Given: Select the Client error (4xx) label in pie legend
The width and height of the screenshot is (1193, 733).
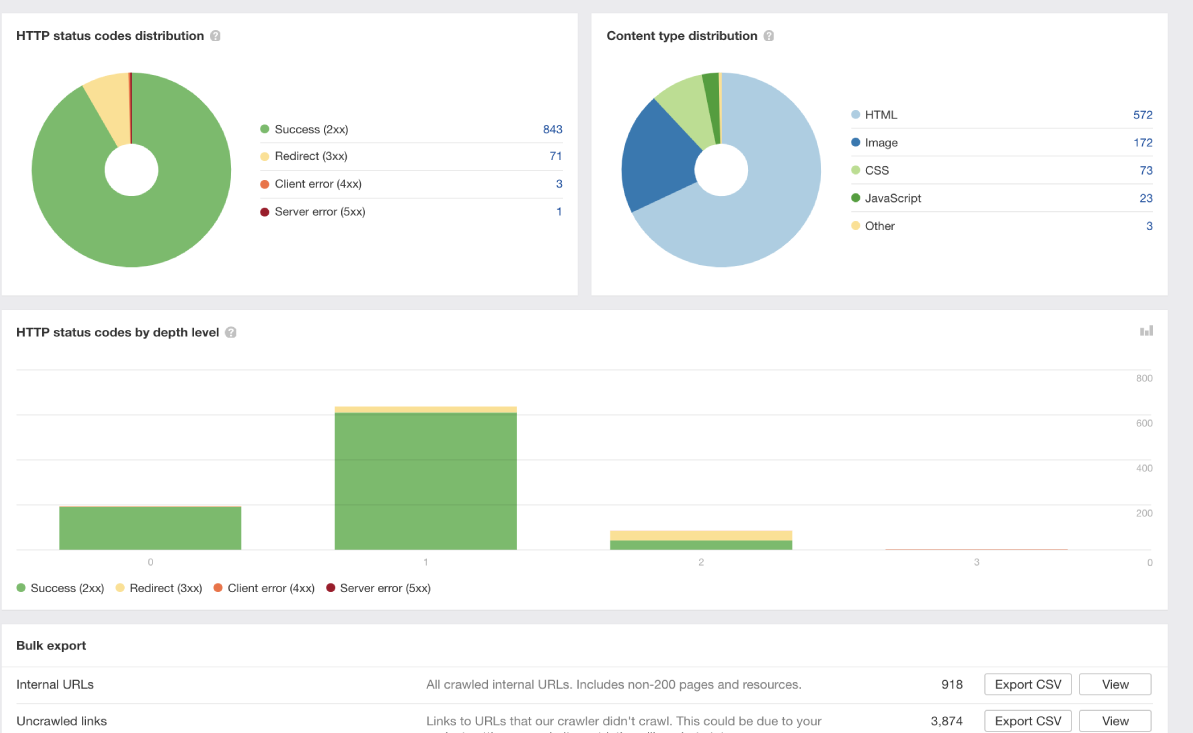Looking at the screenshot, I should tap(318, 184).
